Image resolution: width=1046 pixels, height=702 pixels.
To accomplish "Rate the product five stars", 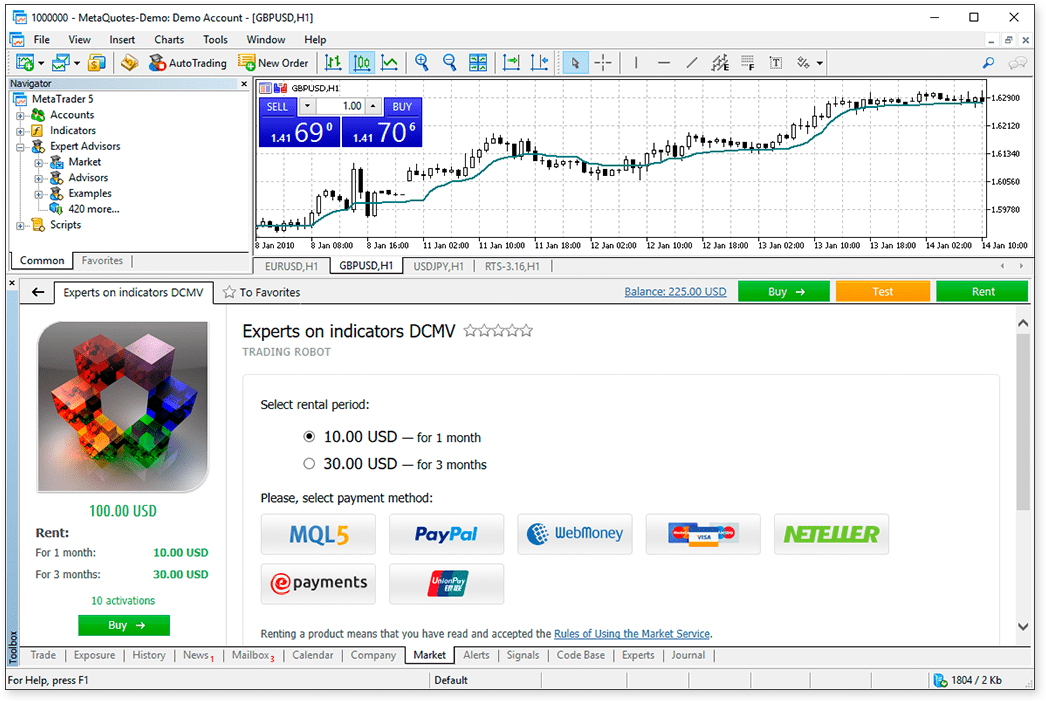I will click(x=527, y=330).
